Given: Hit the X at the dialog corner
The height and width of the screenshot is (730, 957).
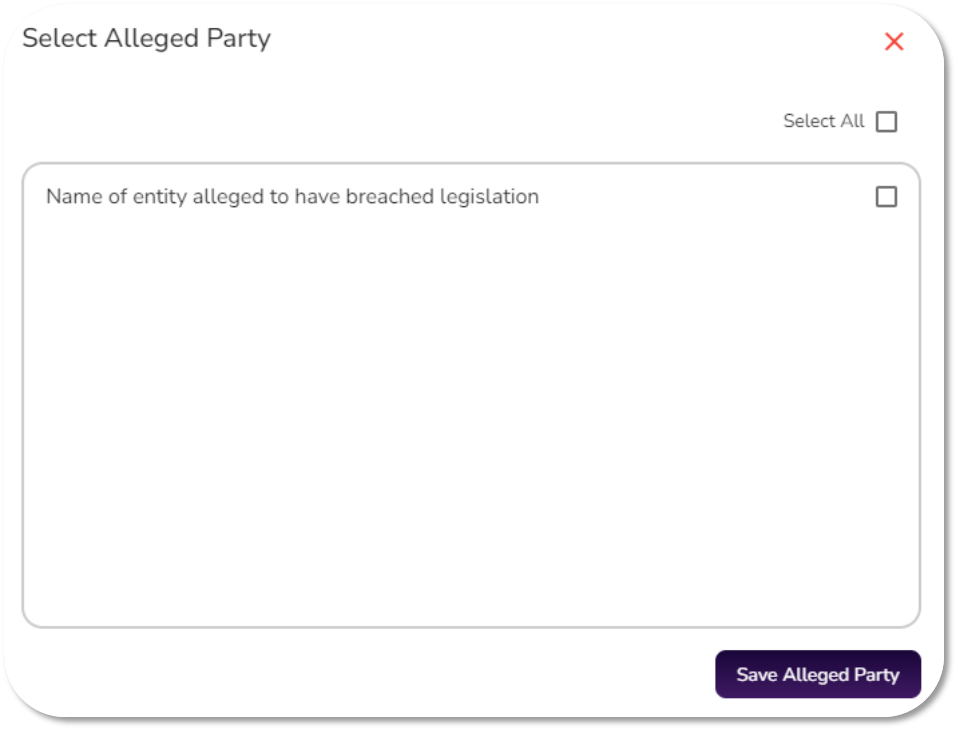Looking at the screenshot, I should pyautogui.click(x=894, y=42).
